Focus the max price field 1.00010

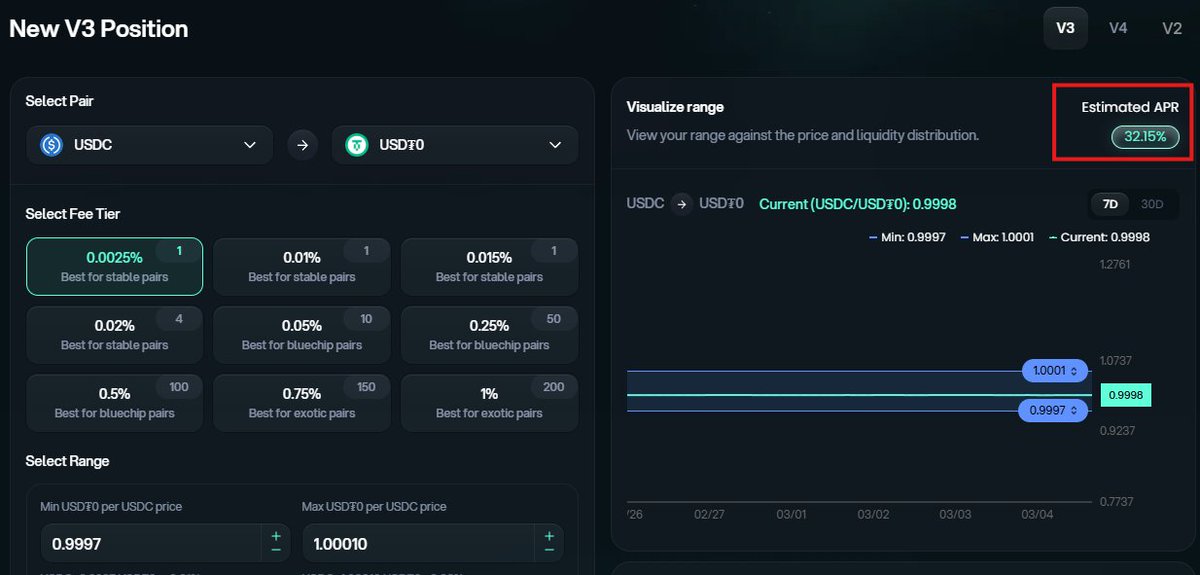[x=418, y=543]
